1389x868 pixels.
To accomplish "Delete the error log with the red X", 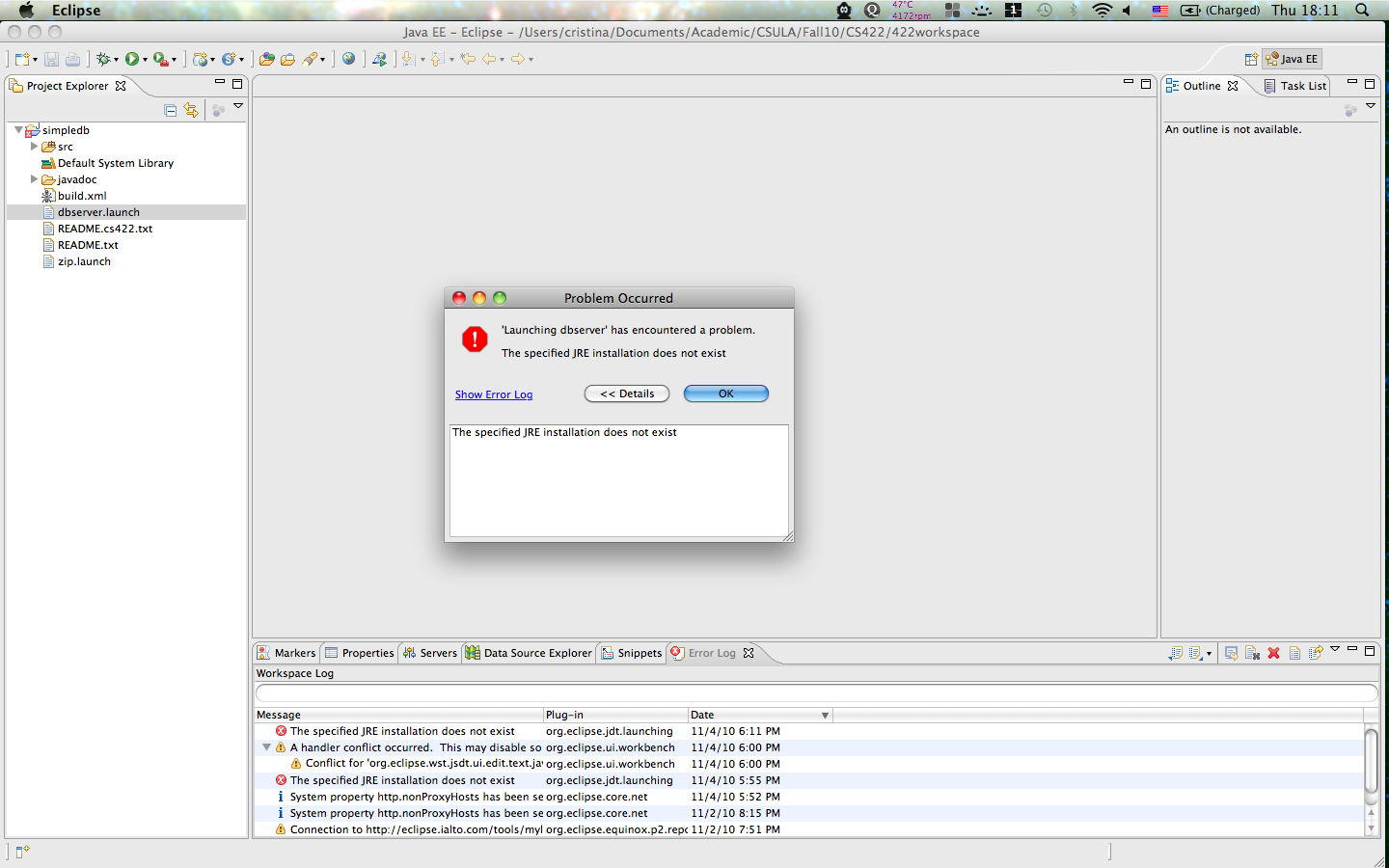I will point(1273,653).
